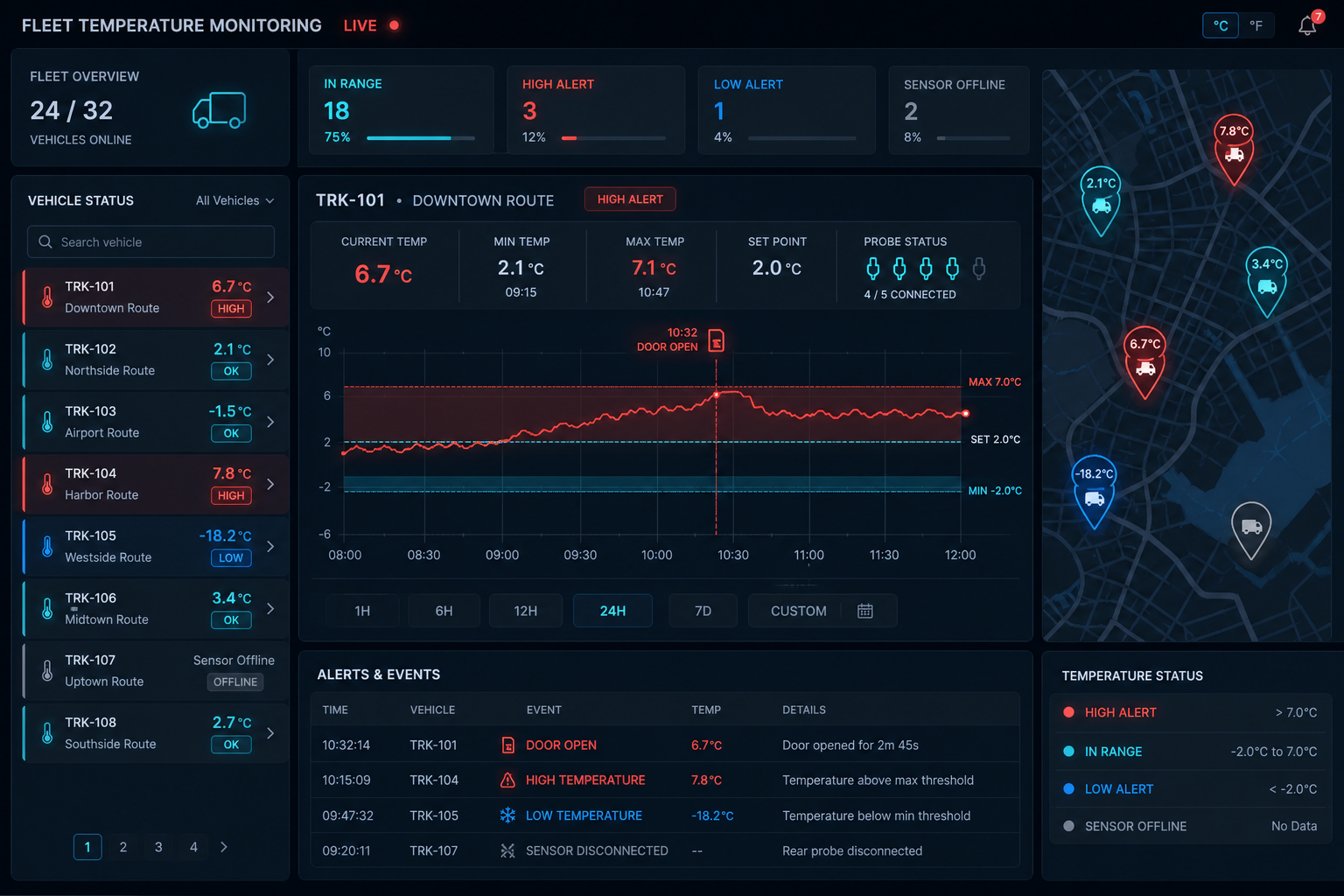The image size is (1344, 896).
Task: Select the 7D time range tab
Action: pos(703,611)
